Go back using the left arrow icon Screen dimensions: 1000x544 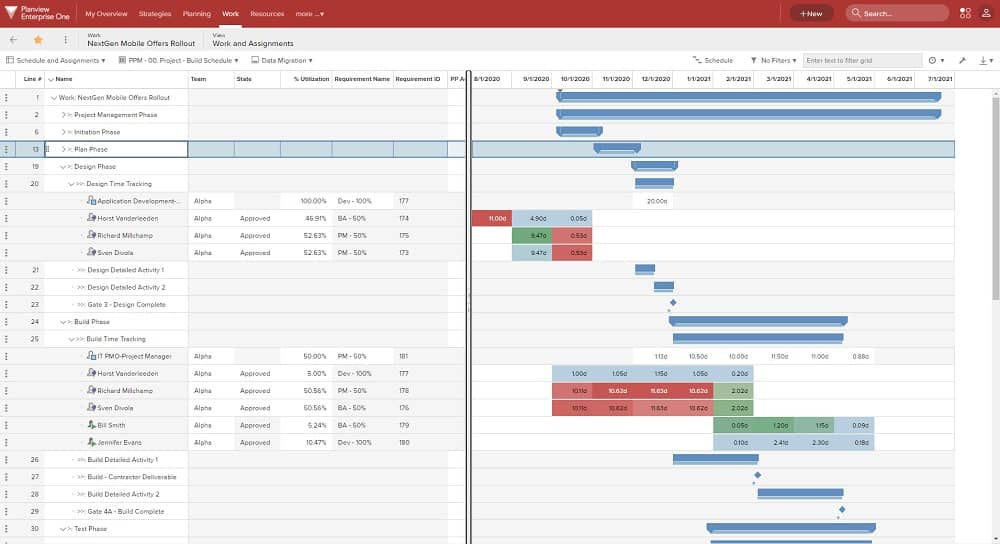pos(13,40)
